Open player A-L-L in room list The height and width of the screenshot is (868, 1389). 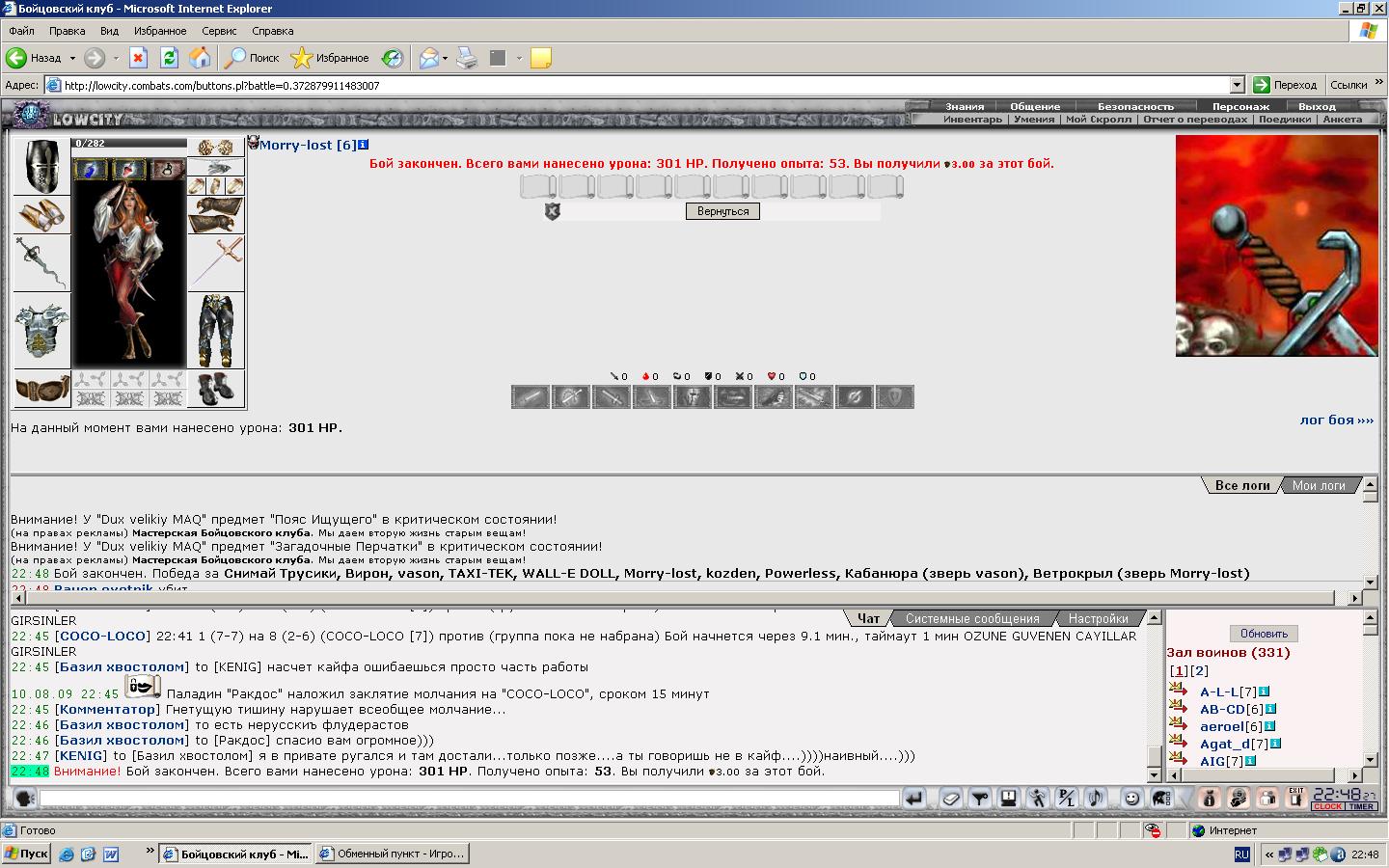click(x=1219, y=692)
